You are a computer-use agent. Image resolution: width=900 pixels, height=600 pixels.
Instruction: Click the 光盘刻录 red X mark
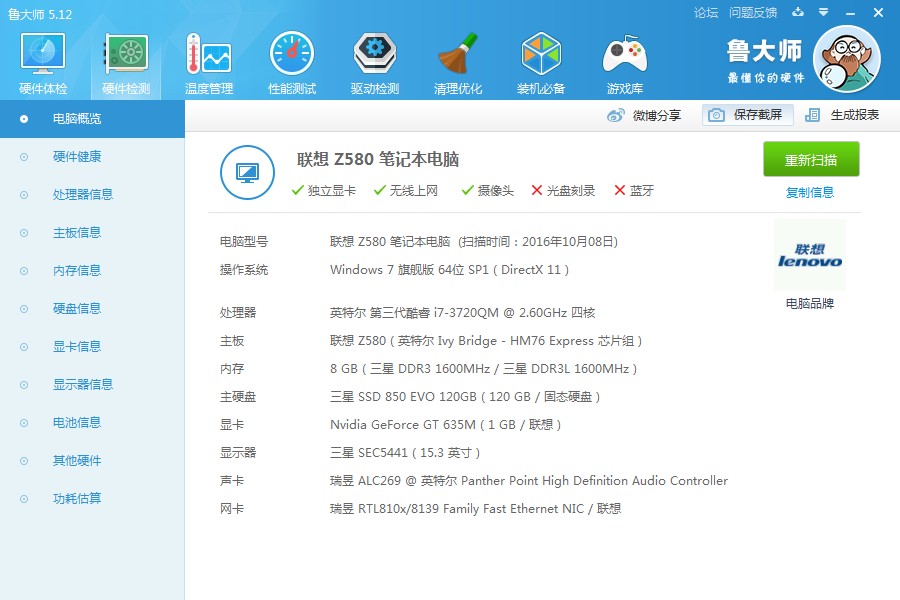tap(537, 190)
